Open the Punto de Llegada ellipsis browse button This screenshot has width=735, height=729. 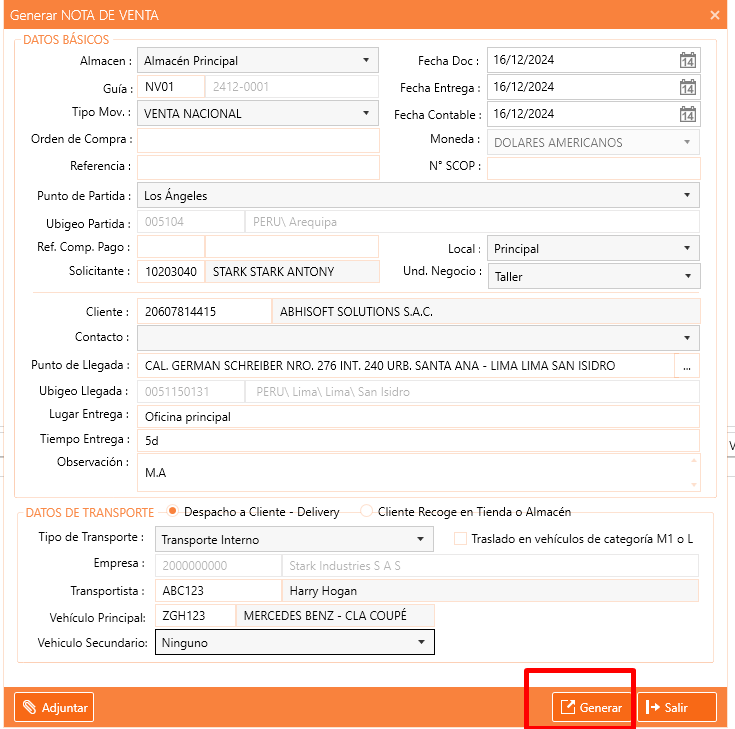coord(687,366)
